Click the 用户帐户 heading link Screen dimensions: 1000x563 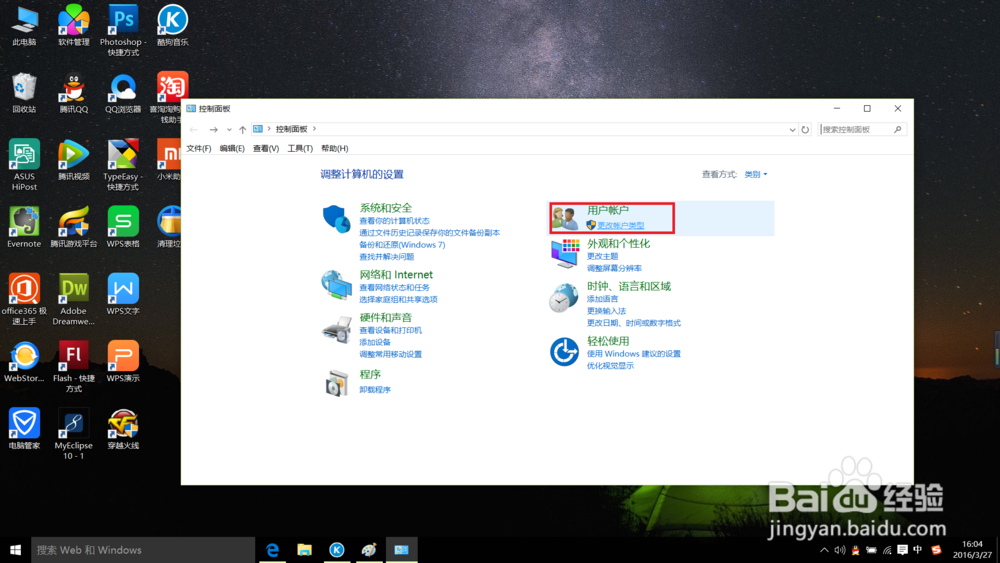pos(608,210)
